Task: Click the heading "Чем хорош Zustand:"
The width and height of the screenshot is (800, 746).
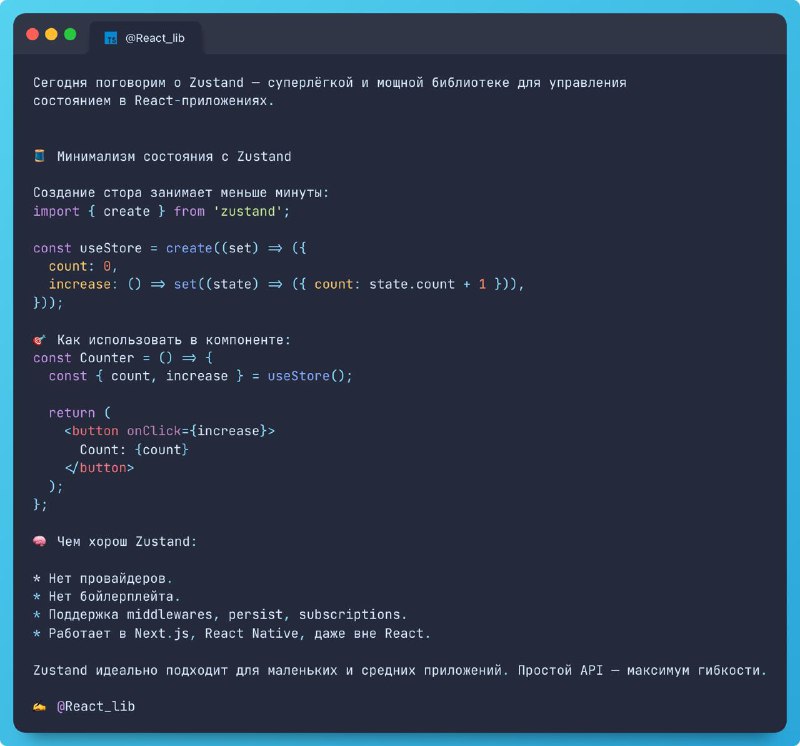Action: coord(127,541)
